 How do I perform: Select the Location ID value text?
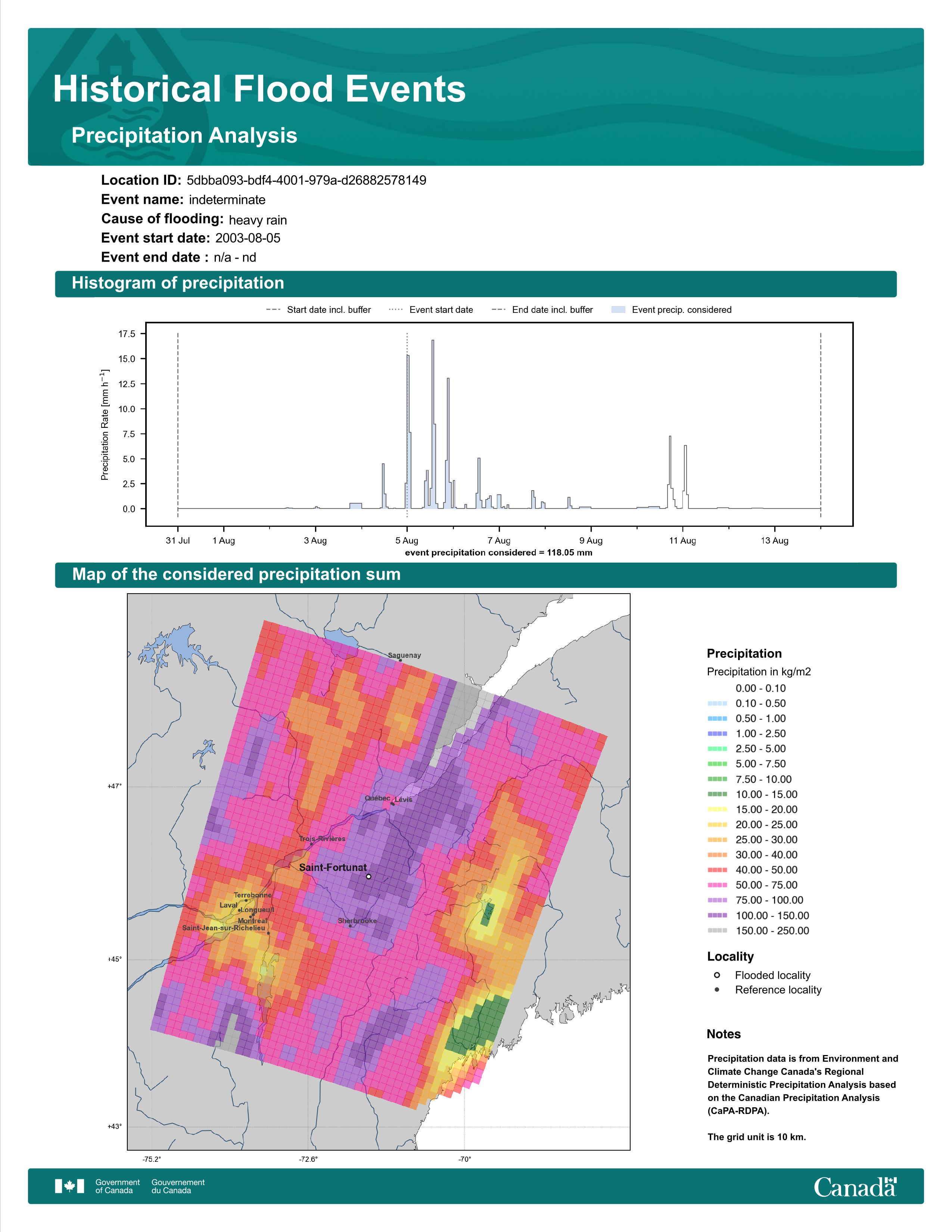point(306,180)
